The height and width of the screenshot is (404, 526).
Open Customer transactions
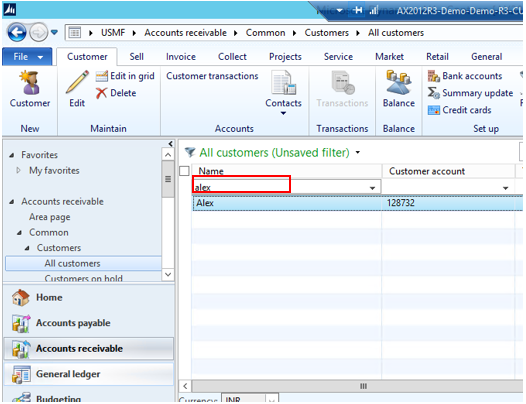[212, 76]
